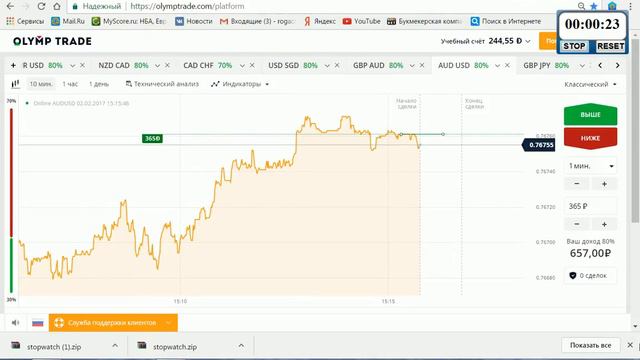Image resolution: width=640 pixels, height=360 pixels.
Task: Bookmark the page using the star icon
Action: point(594,6)
